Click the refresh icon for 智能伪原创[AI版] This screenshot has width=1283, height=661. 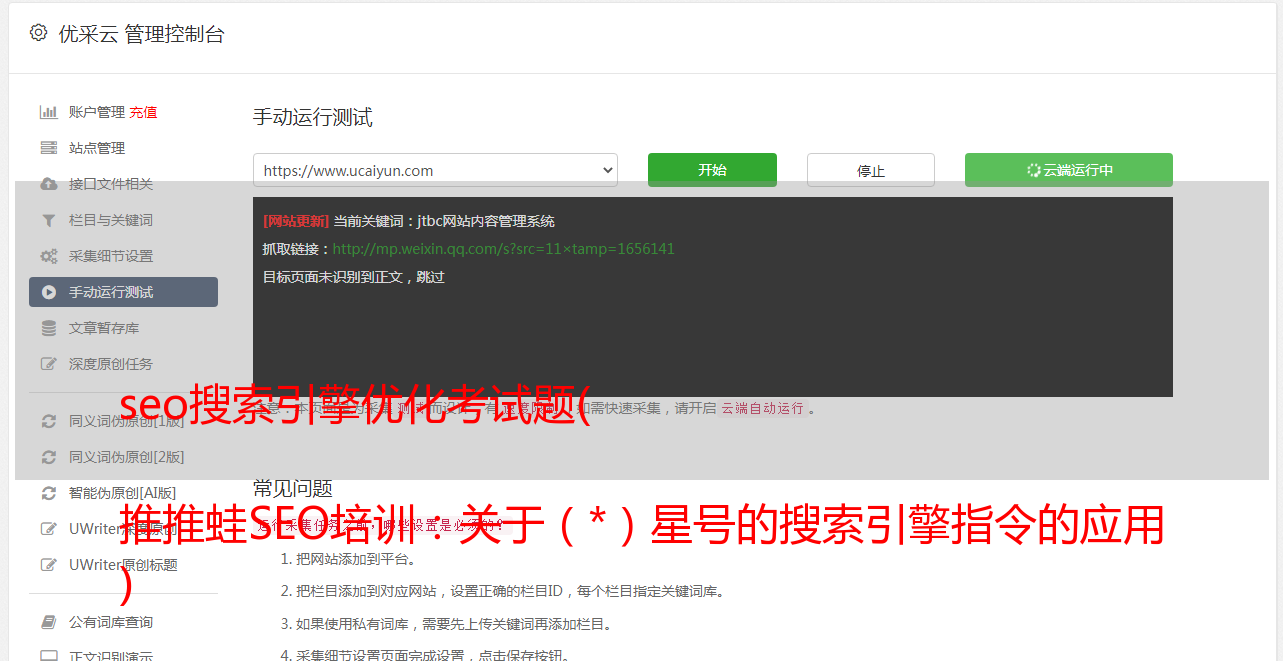tap(48, 493)
